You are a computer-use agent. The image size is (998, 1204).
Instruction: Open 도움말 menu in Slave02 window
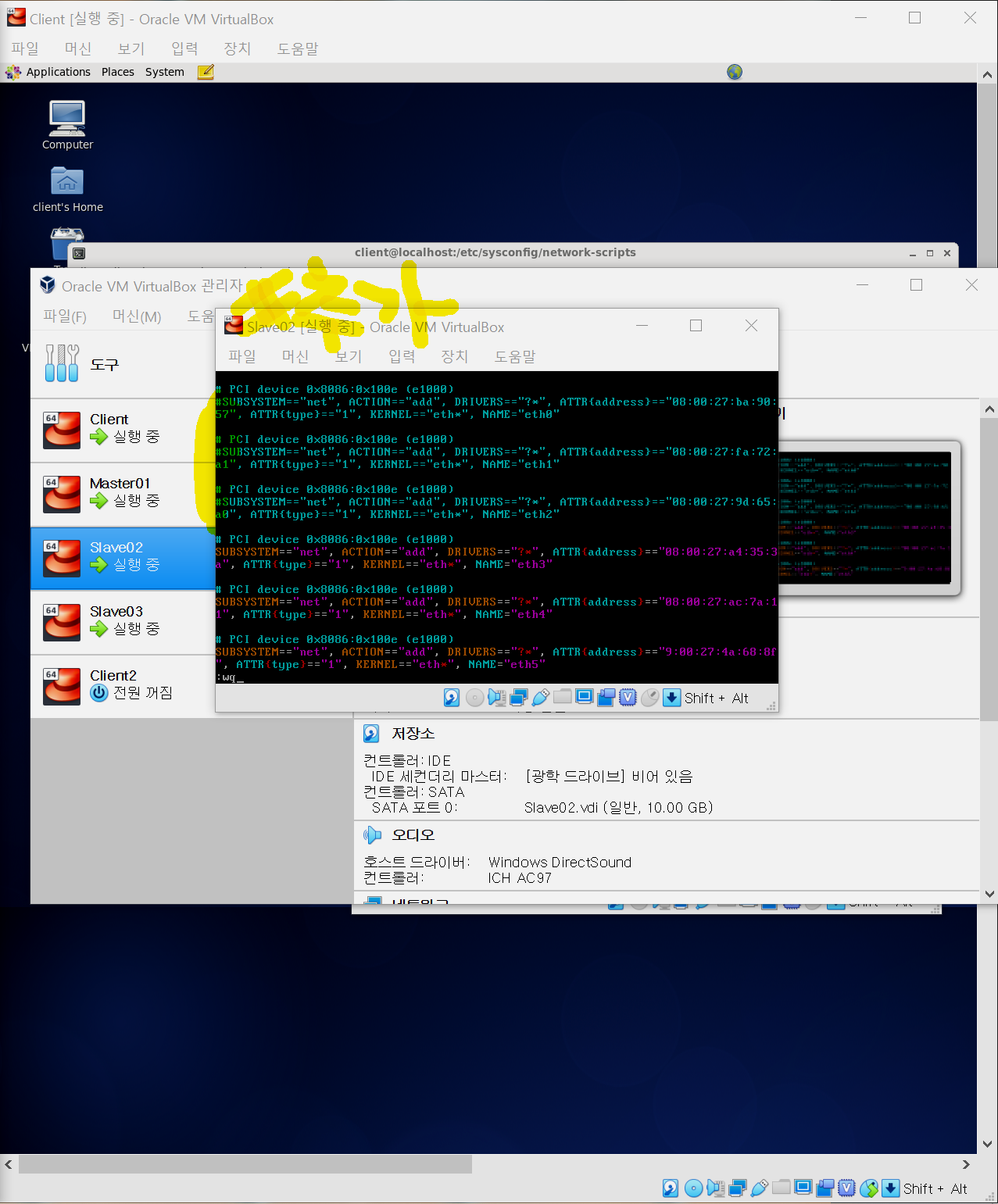pos(515,356)
